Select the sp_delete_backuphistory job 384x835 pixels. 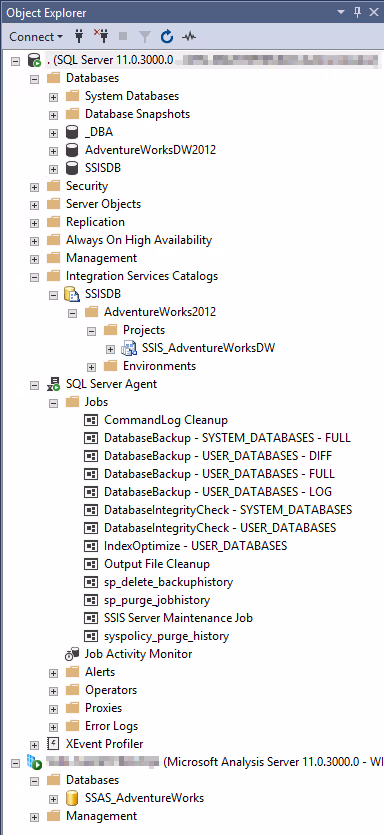click(168, 582)
